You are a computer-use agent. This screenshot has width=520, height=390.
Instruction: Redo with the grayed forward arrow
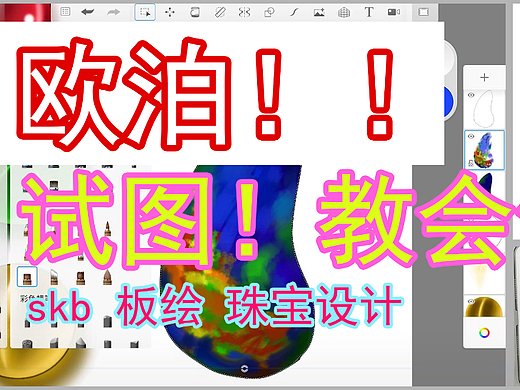[x=113, y=12]
